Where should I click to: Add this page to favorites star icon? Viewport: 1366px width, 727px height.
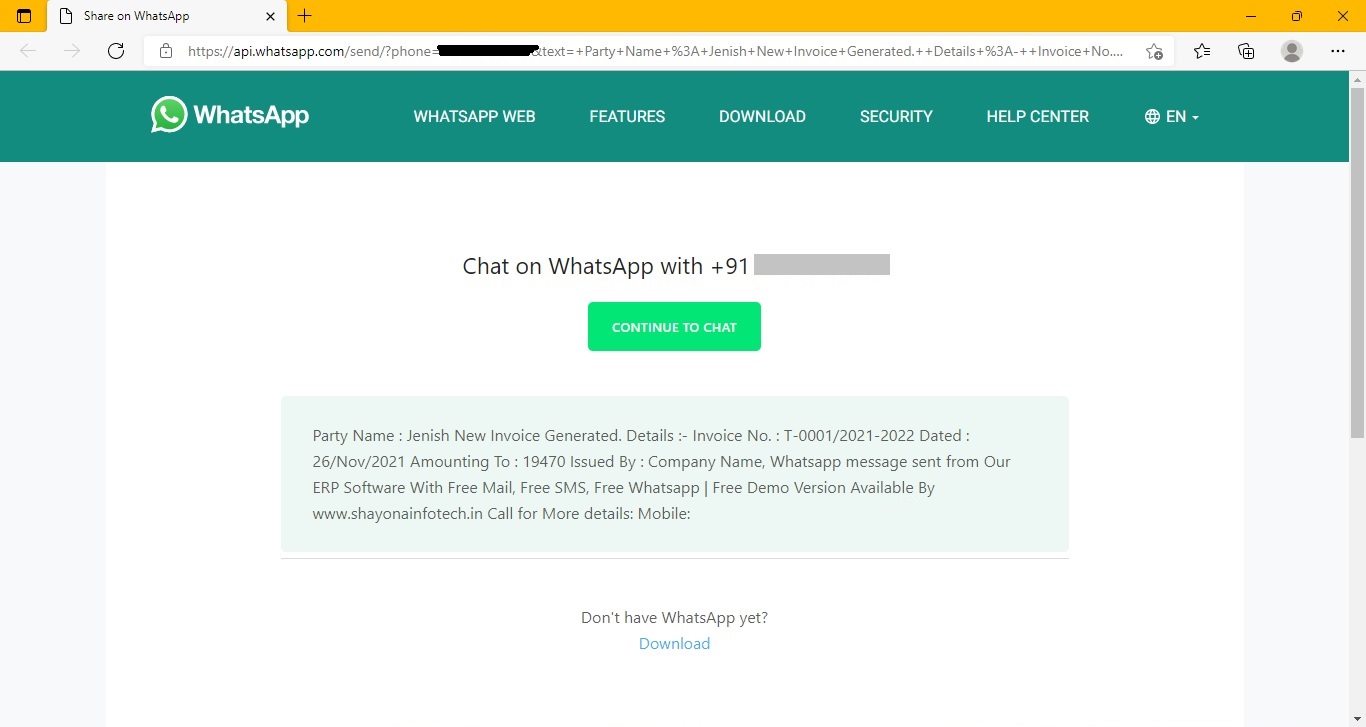[1154, 51]
